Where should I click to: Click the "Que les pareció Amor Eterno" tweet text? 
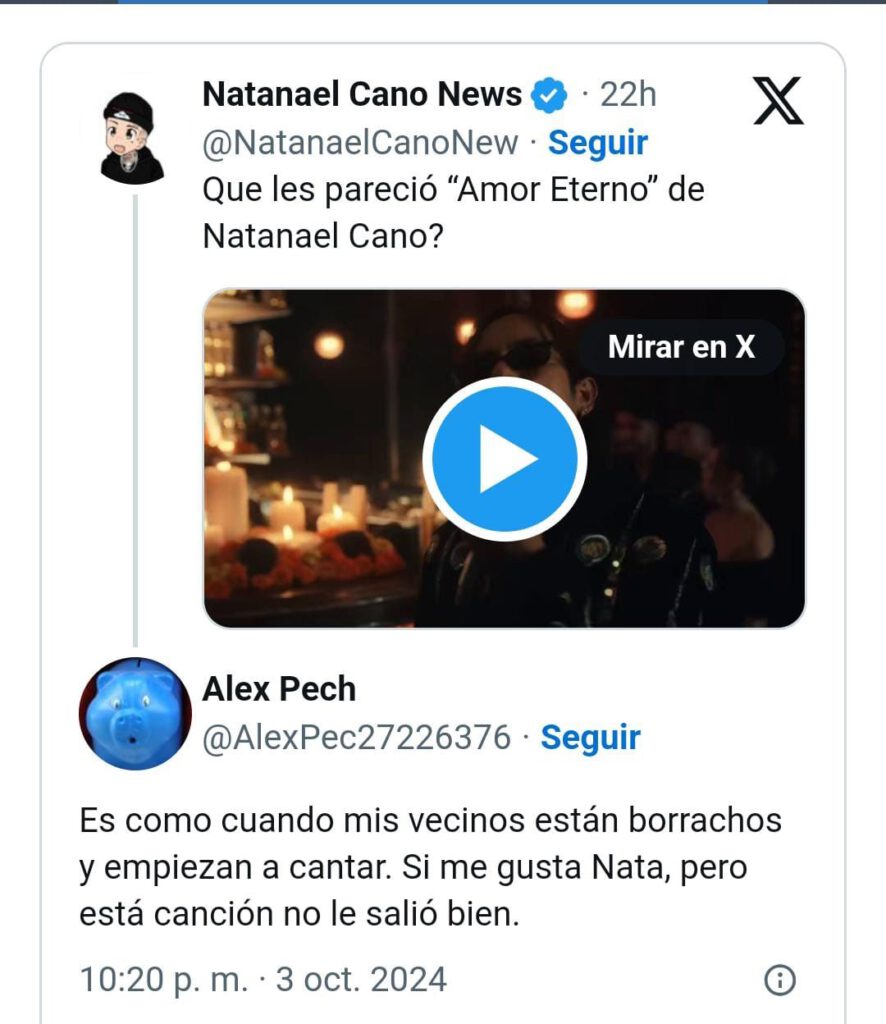[x=453, y=213]
